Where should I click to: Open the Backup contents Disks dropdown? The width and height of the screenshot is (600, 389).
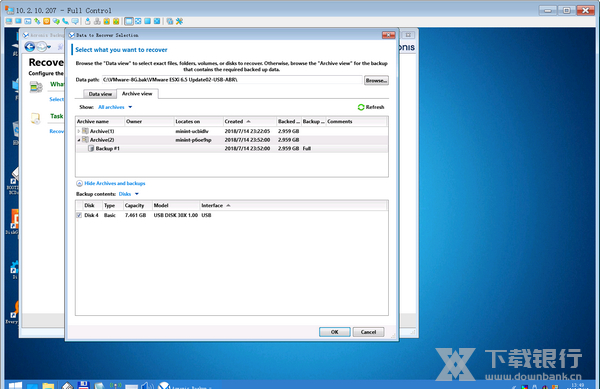point(129,194)
